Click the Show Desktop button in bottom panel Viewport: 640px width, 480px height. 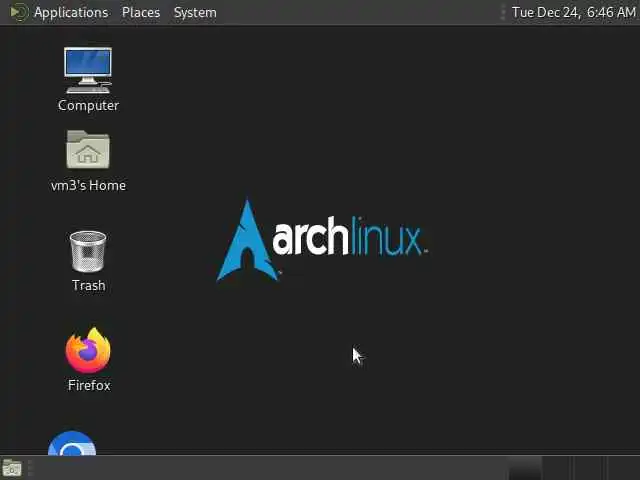[12, 468]
